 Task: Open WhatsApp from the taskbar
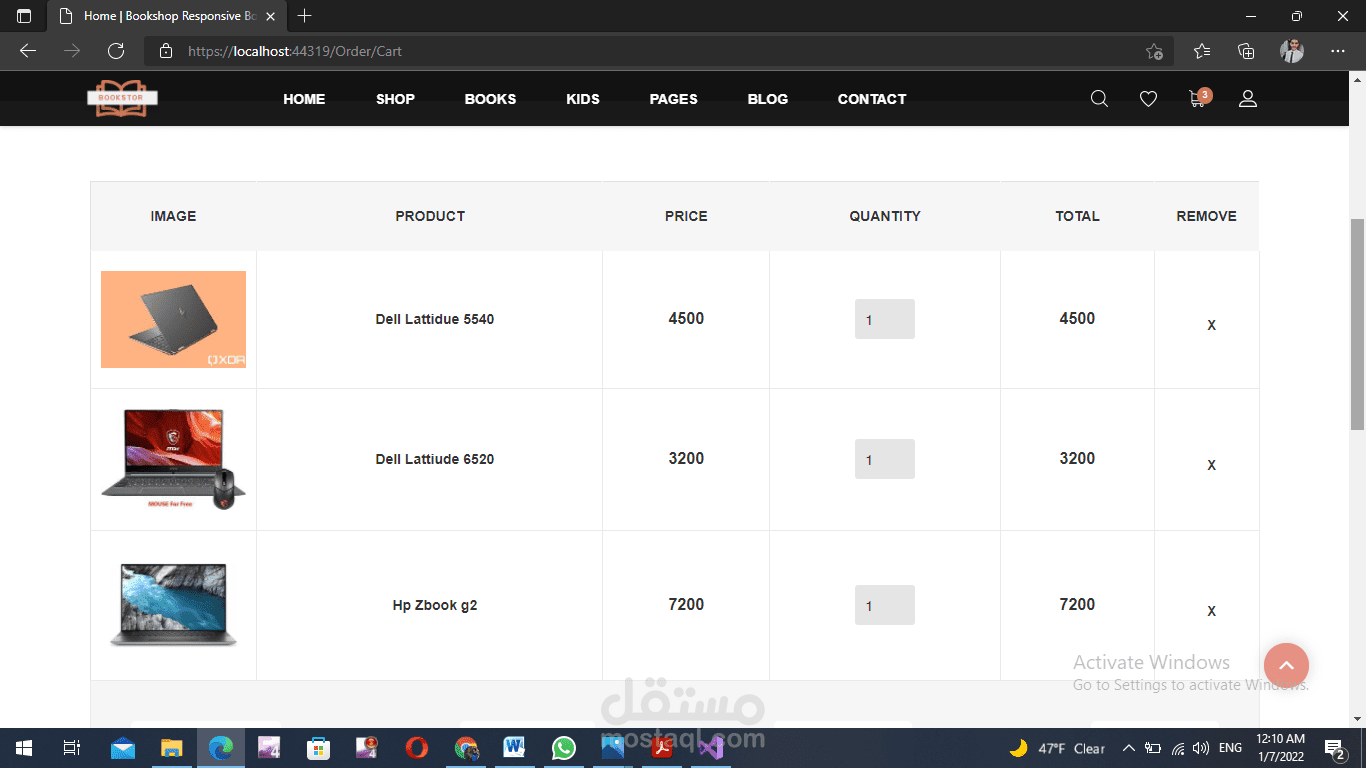[x=564, y=748]
